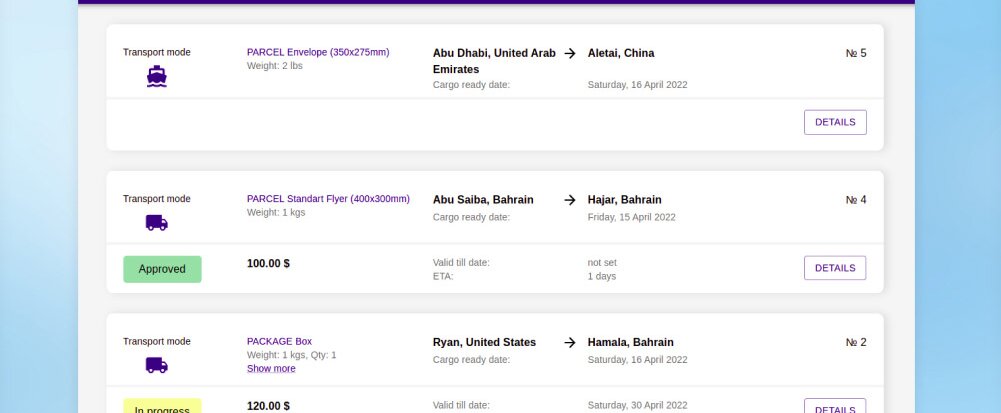Expand Show more under PACKAGE Box
The width and height of the screenshot is (1001, 413).
click(271, 369)
